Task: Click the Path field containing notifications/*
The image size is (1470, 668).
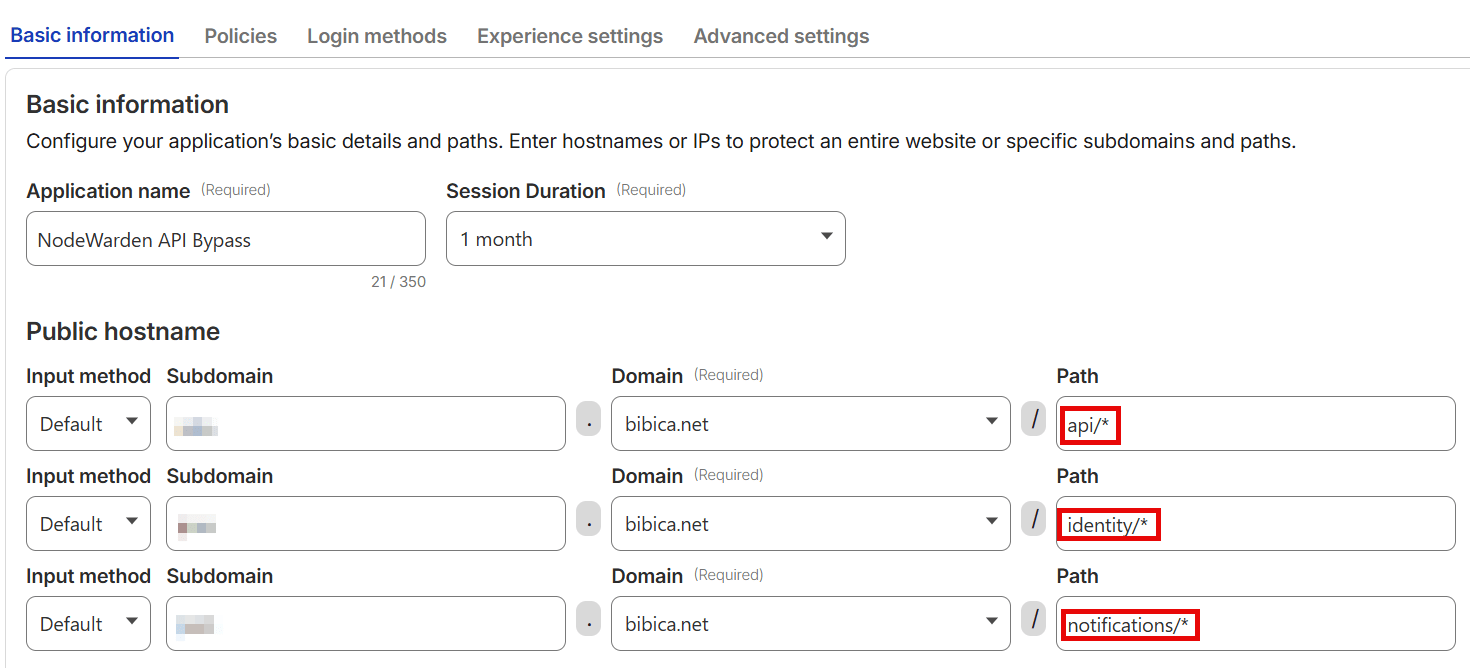Action: tap(1255, 624)
